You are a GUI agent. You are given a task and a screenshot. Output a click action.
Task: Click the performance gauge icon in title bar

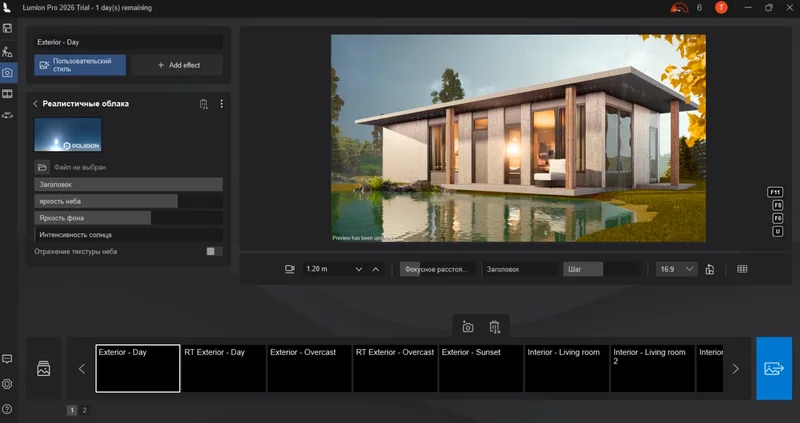[679, 8]
